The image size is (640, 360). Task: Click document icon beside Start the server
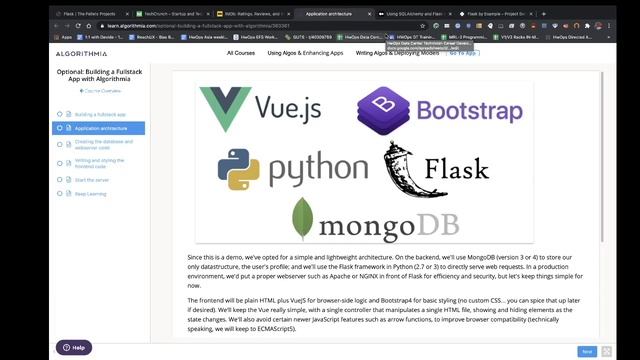pos(69,180)
